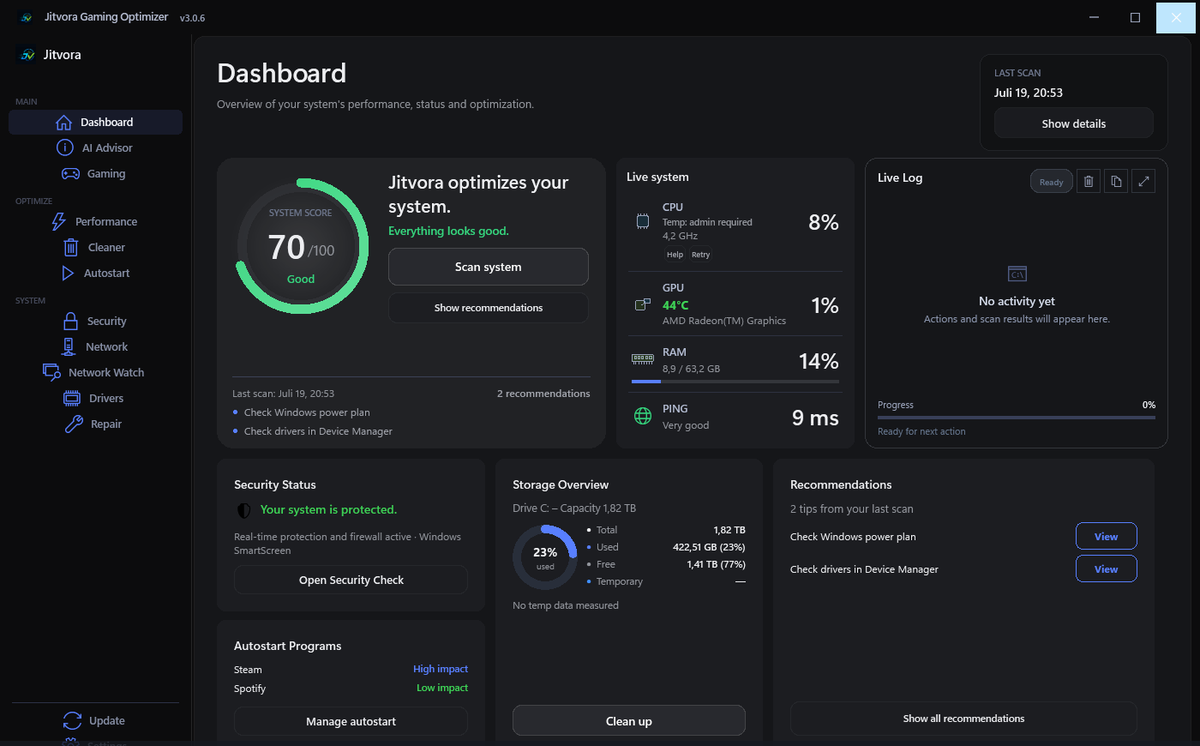Click "No temp data measured" text
1200x746 pixels.
(566, 606)
